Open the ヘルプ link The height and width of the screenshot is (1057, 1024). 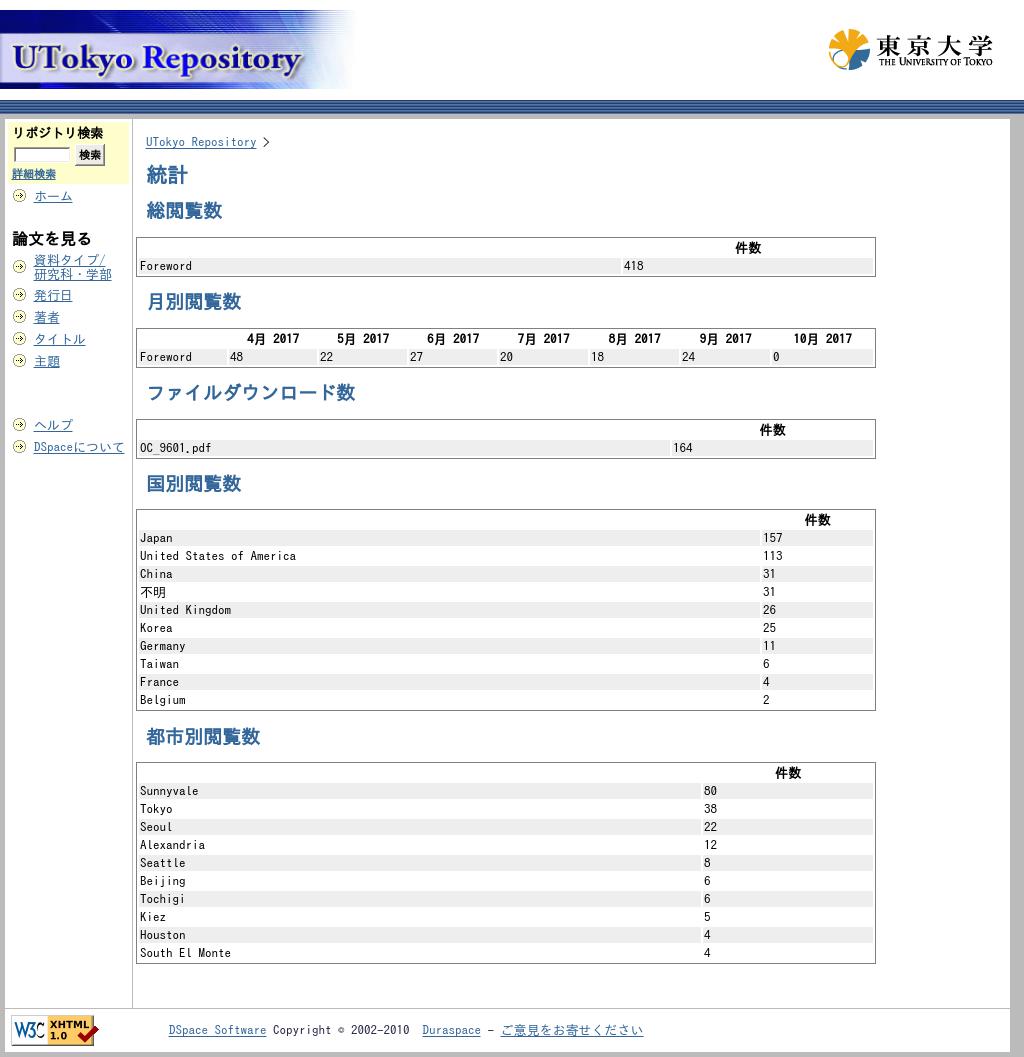click(53, 425)
